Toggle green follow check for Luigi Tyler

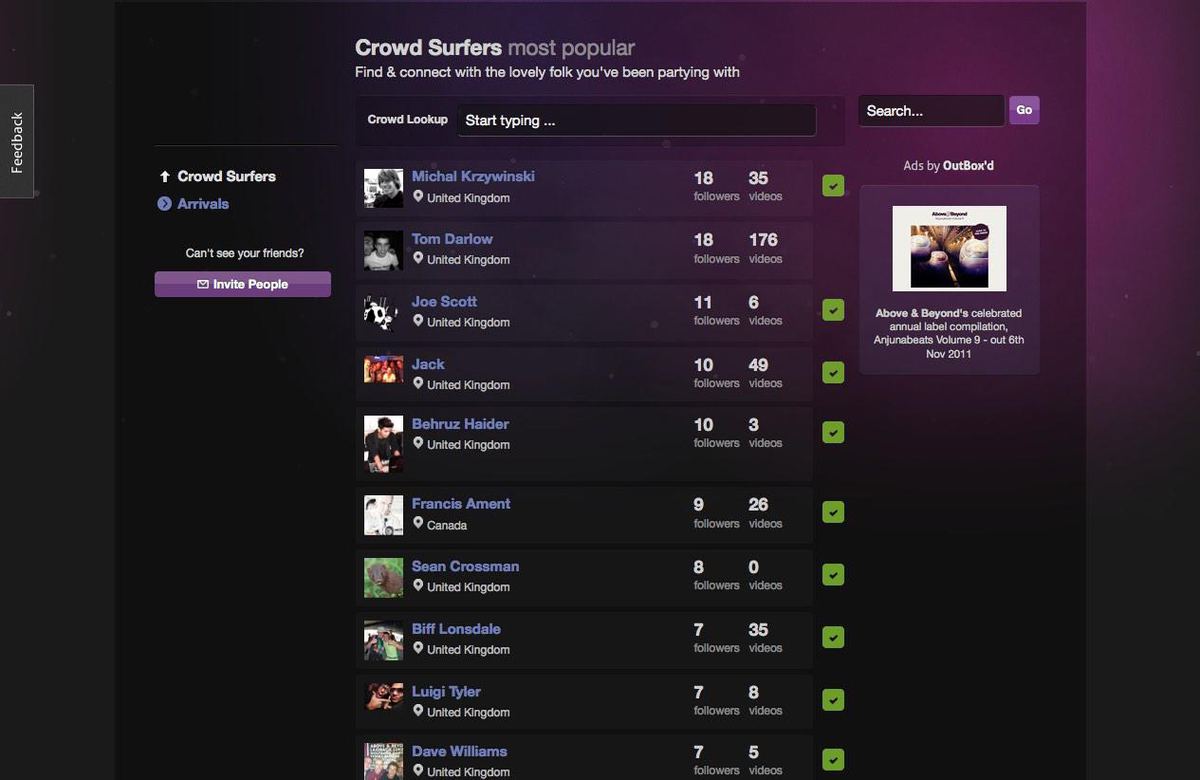coord(833,700)
